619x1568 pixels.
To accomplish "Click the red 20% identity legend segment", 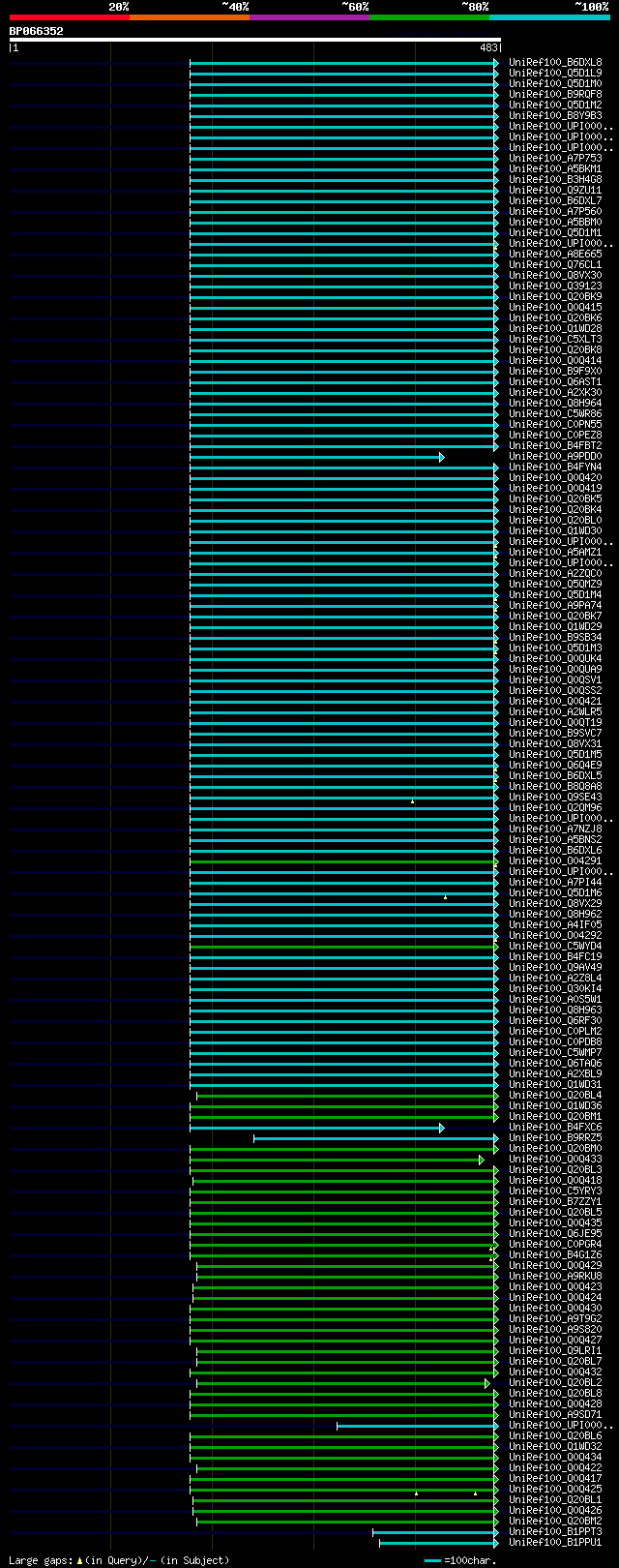I will tap(70, 17).
